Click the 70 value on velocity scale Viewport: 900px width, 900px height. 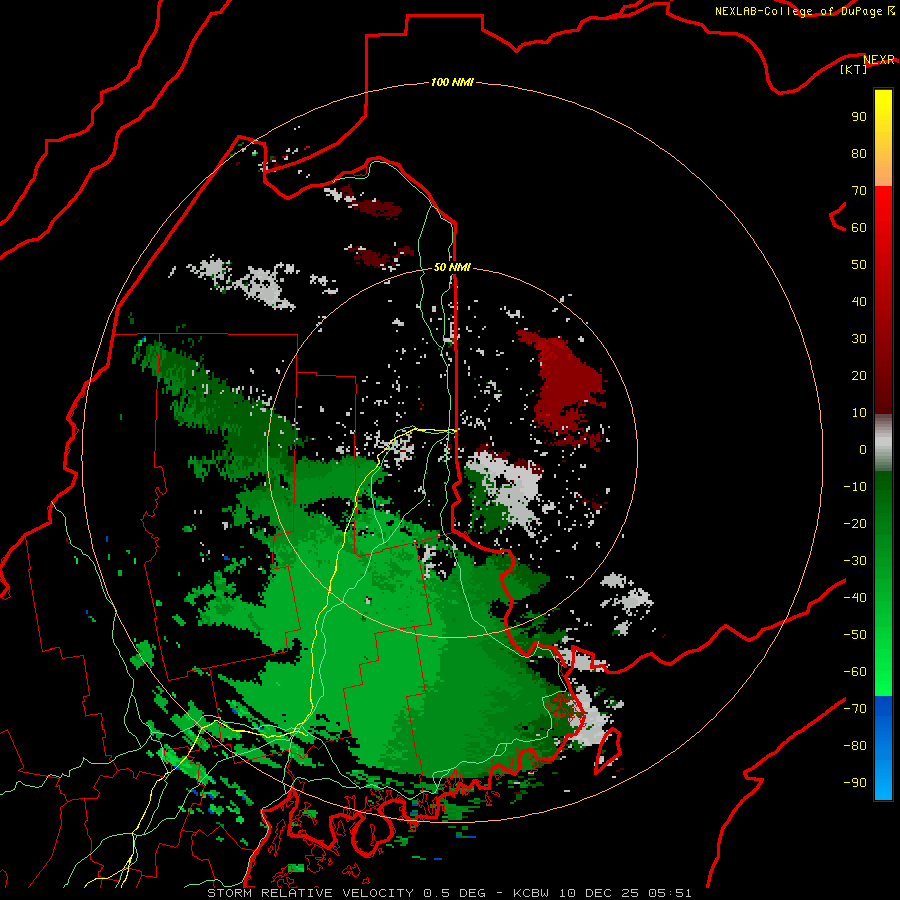tap(859, 191)
